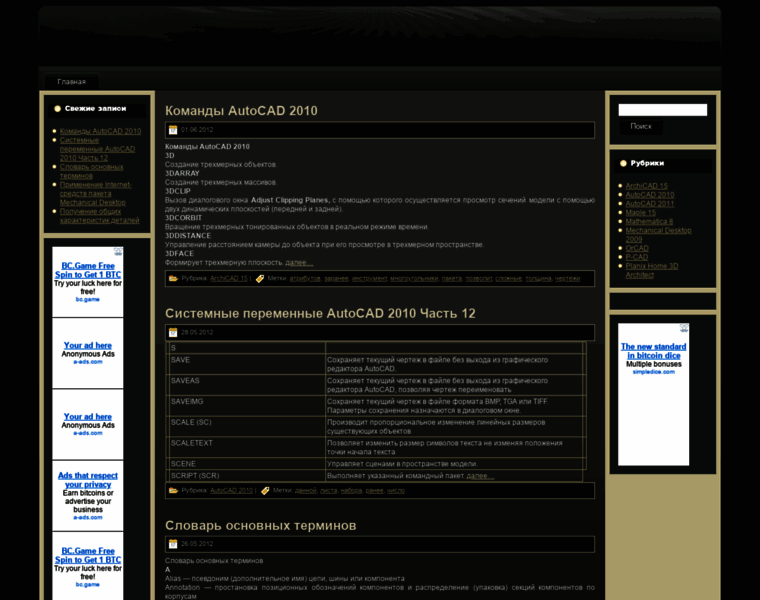Open tag пакета
The width and height of the screenshot is (760, 600).
coord(451,278)
